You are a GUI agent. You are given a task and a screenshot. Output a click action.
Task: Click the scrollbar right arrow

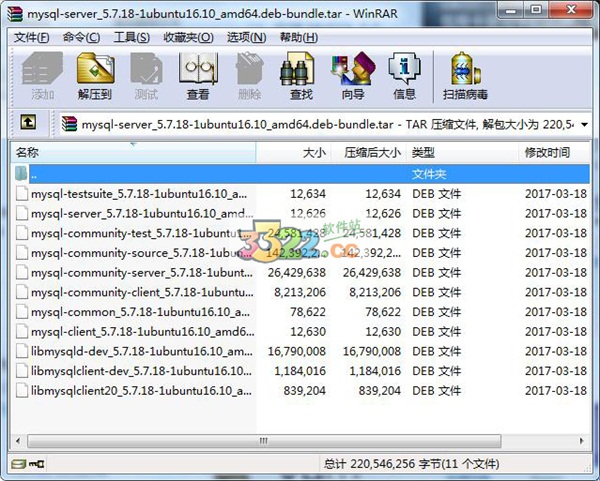(582, 441)
